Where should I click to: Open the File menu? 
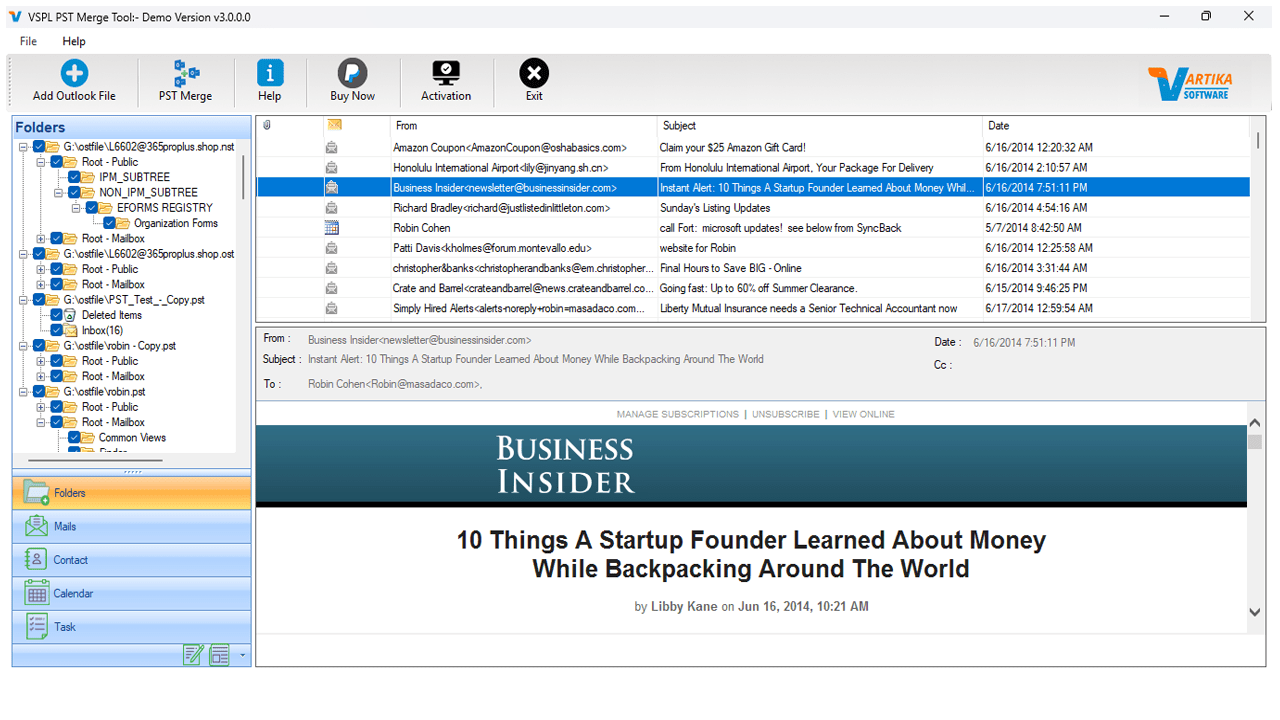[x=28, y=41]
